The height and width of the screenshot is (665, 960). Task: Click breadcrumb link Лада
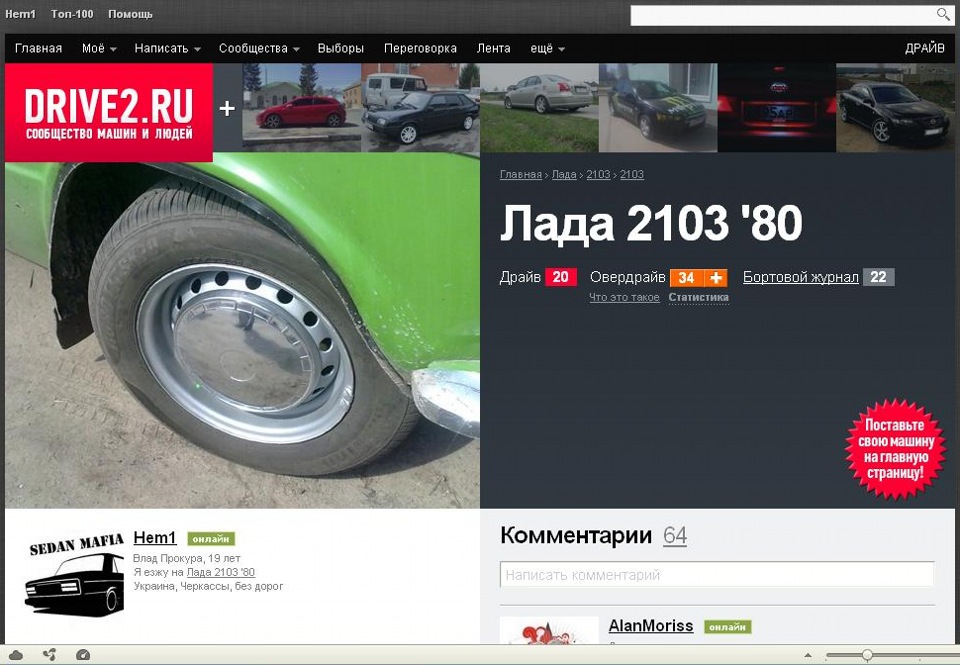pyautogui.click(x=564, y=175)
